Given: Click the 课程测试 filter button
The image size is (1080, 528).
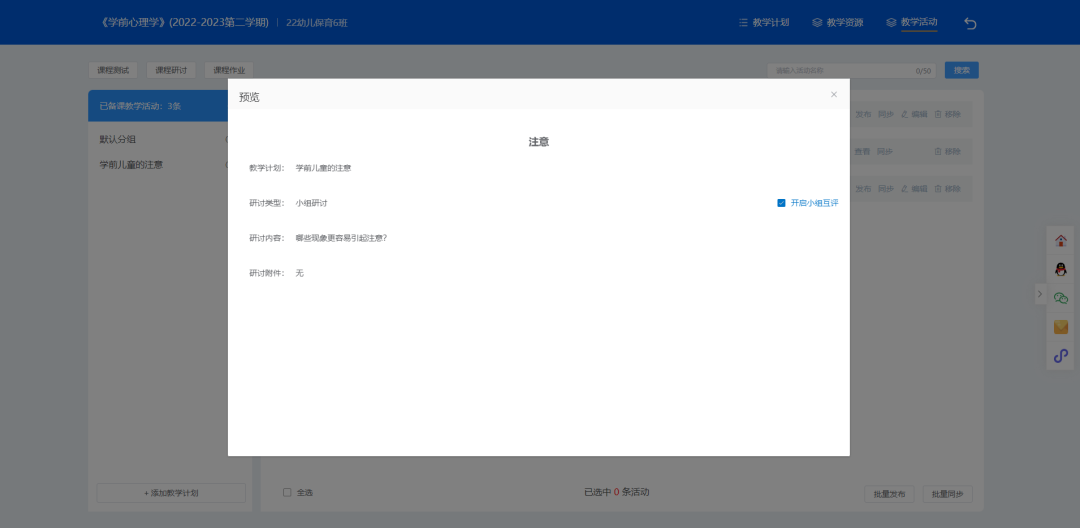Looking at the screenshot, I should [113, 70].
